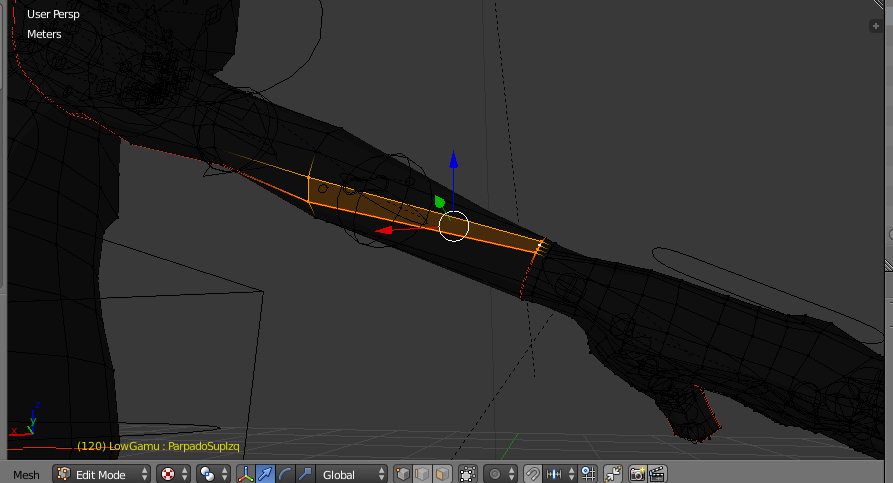Toggle the 3D manipulator widget button
Viewport: 893px width, 483px height.
click(x=246, y=474)
